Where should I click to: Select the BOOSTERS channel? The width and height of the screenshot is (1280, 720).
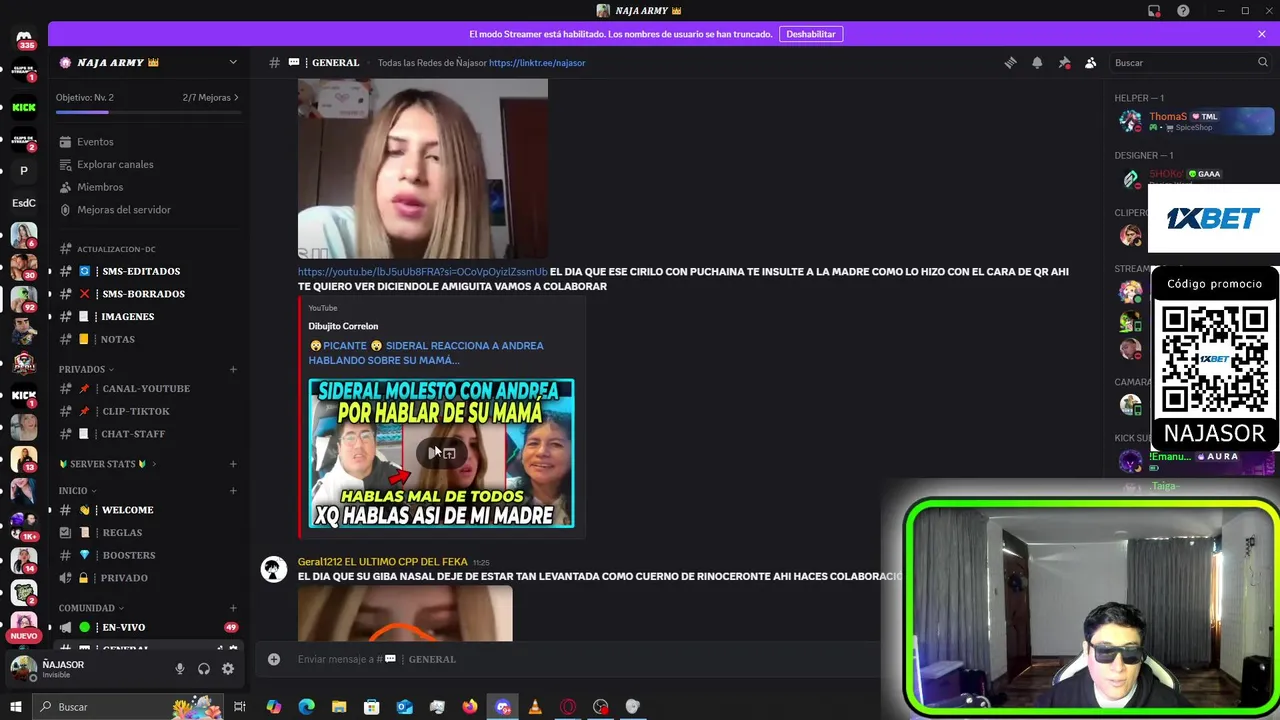click(x=149, y=555)
